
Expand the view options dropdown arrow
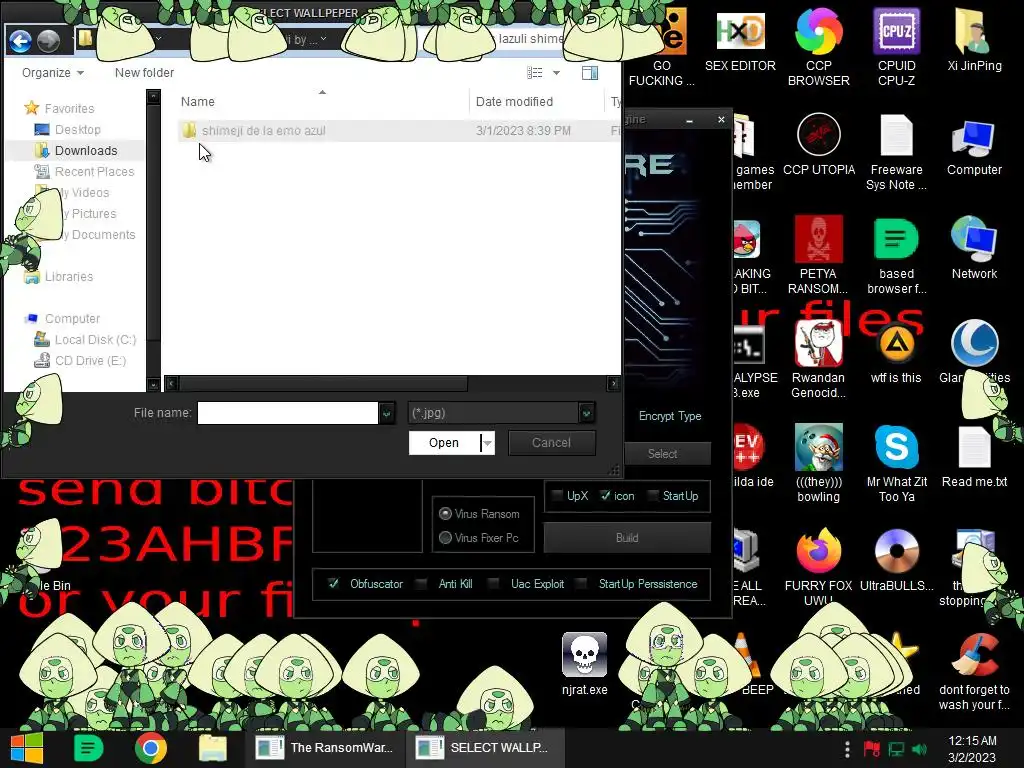[556, 72]
